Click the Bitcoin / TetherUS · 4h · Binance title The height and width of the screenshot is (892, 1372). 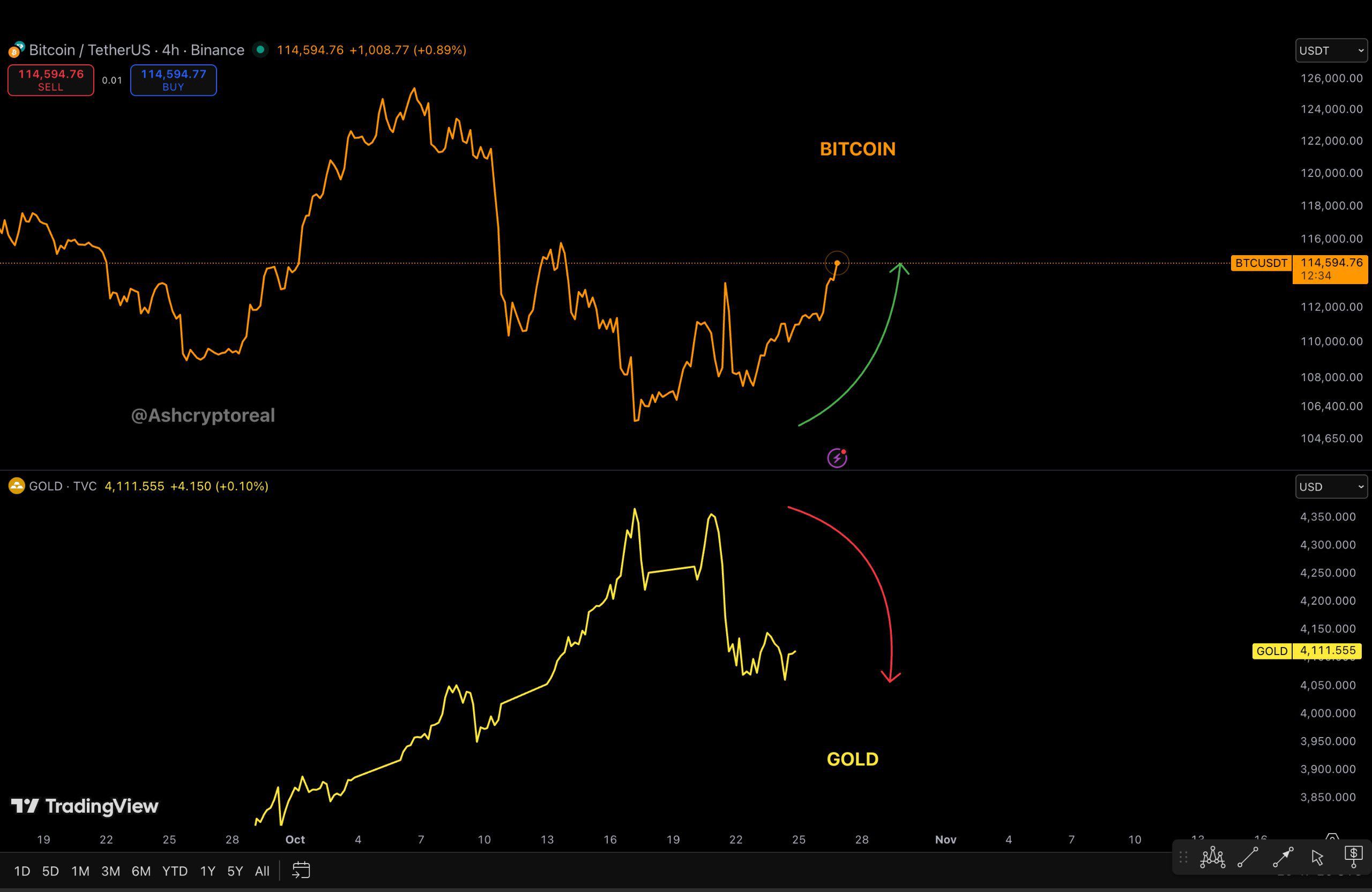pyautogui.click(x=137, y=50)
